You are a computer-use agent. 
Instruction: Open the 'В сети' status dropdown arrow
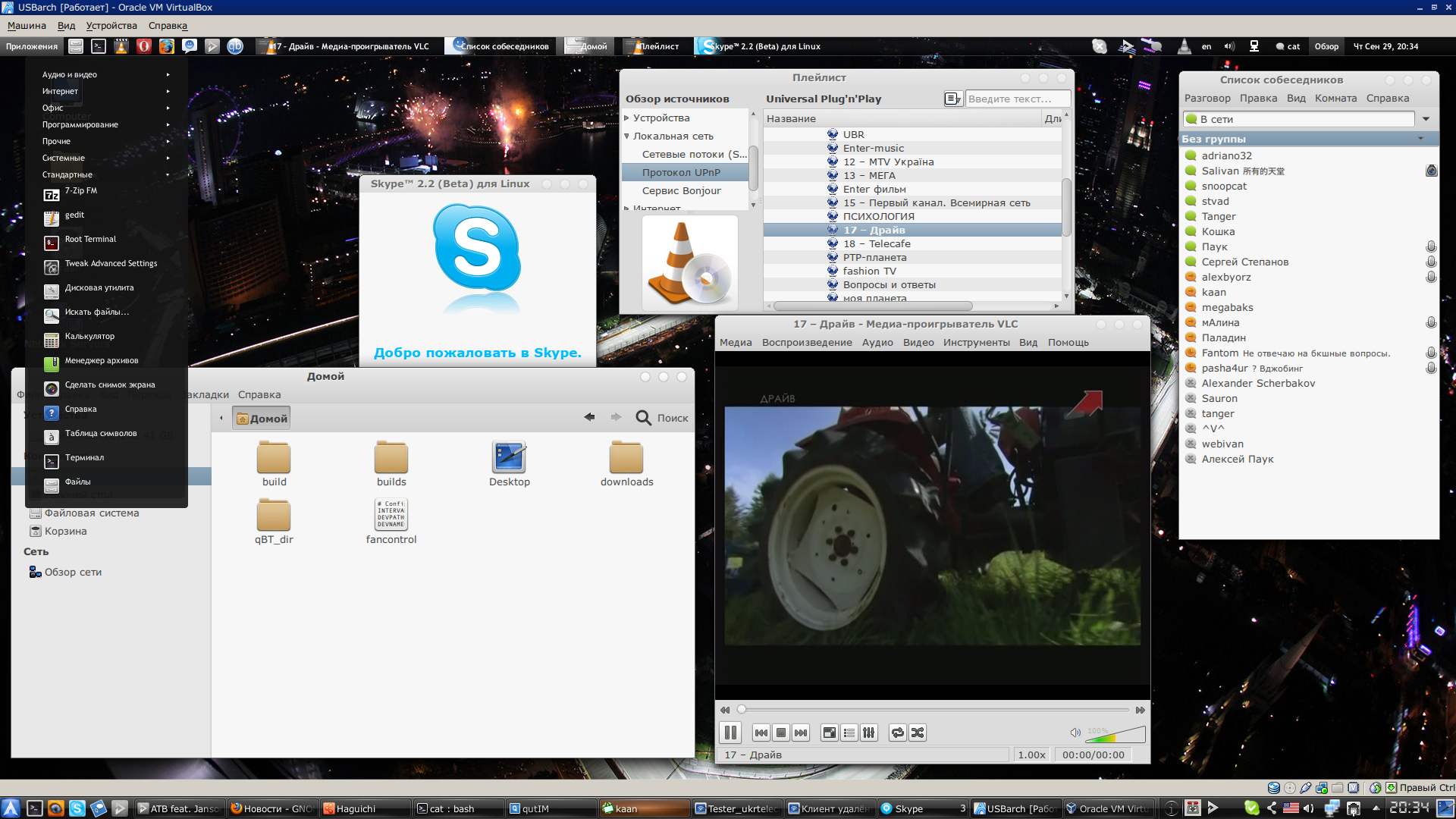pyautogui.click(x=1426, y=119)
